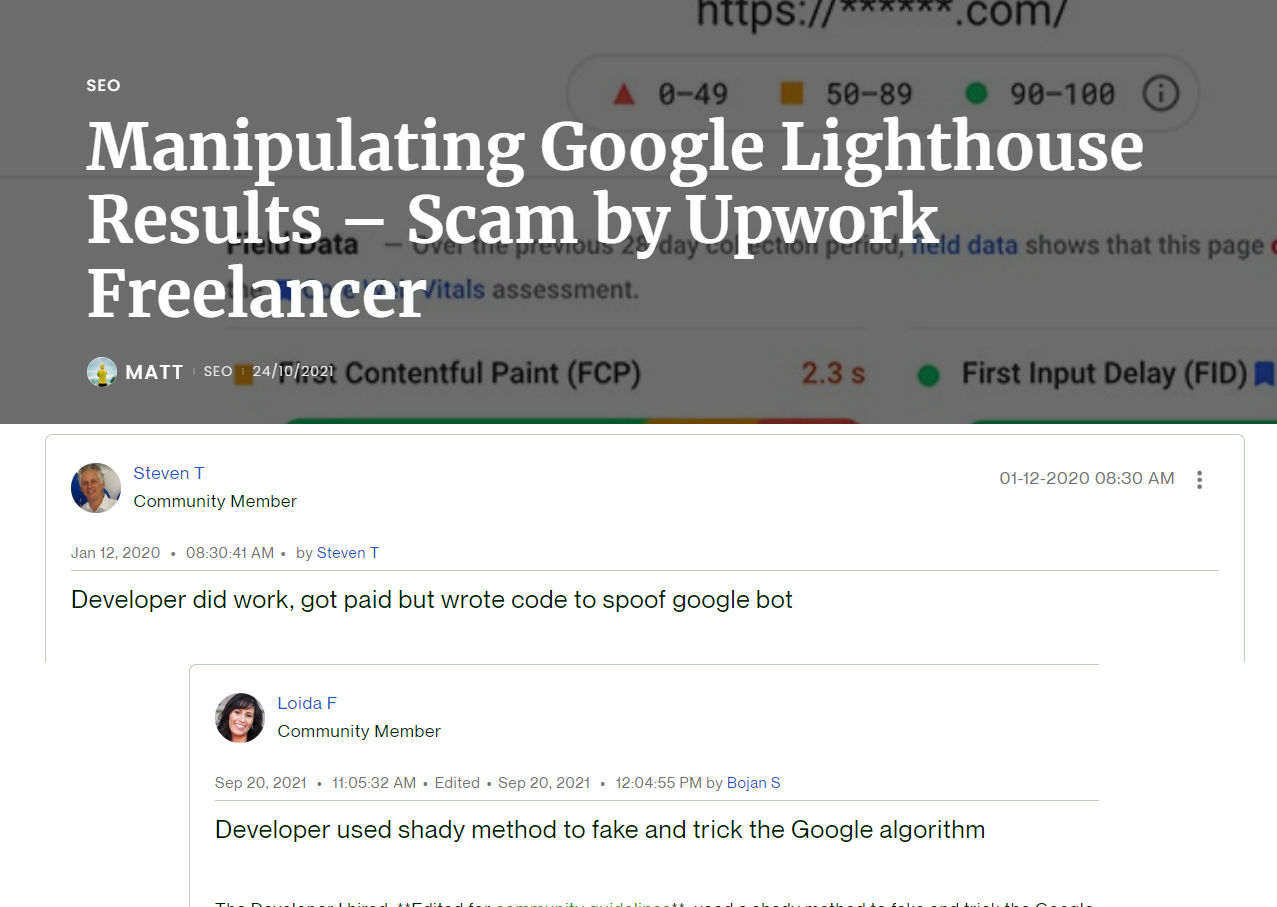This screenshot has height=907, width=1277.
Task: Click the SEO tag next to MATT
Action: pos(218,371)
